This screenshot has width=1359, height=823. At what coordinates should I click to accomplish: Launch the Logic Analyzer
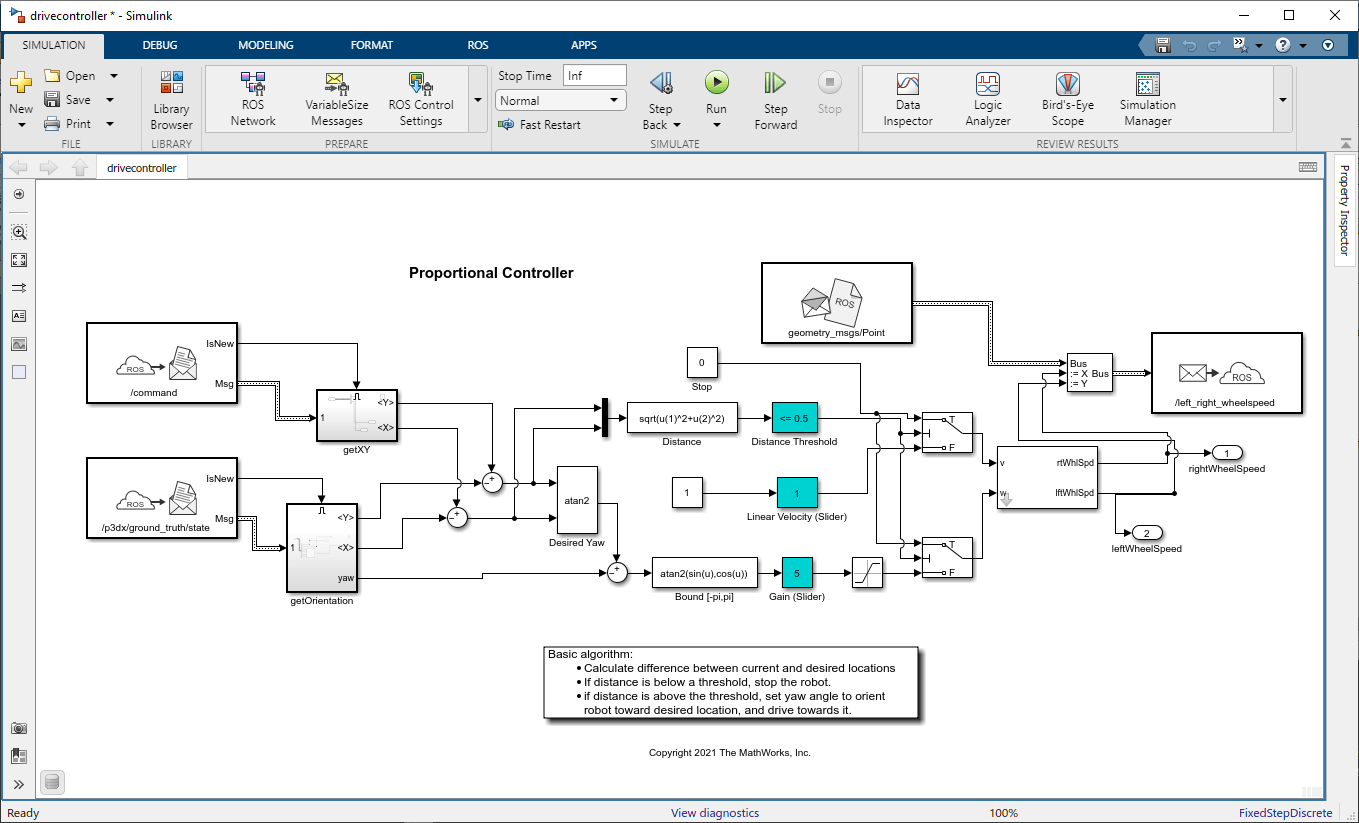tap(988, 100)
